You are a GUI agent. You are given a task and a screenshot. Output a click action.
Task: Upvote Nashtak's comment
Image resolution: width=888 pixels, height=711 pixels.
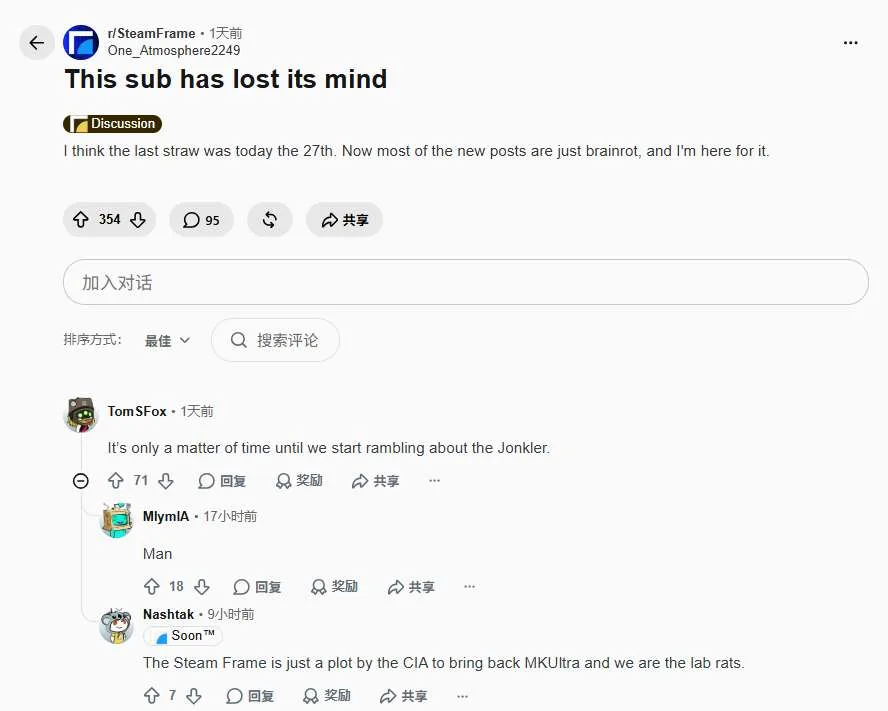coord(151,696)
